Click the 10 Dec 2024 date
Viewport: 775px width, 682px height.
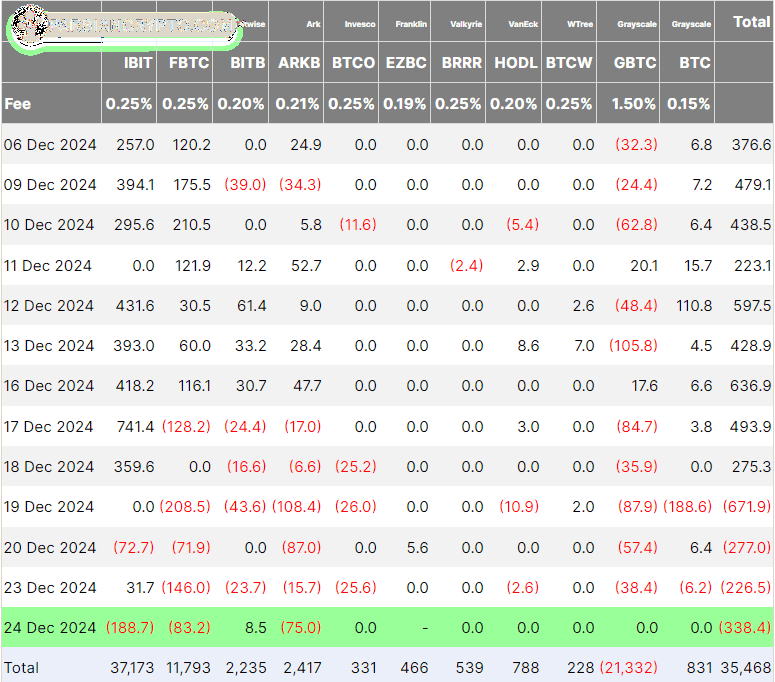[x=49, y=225]
